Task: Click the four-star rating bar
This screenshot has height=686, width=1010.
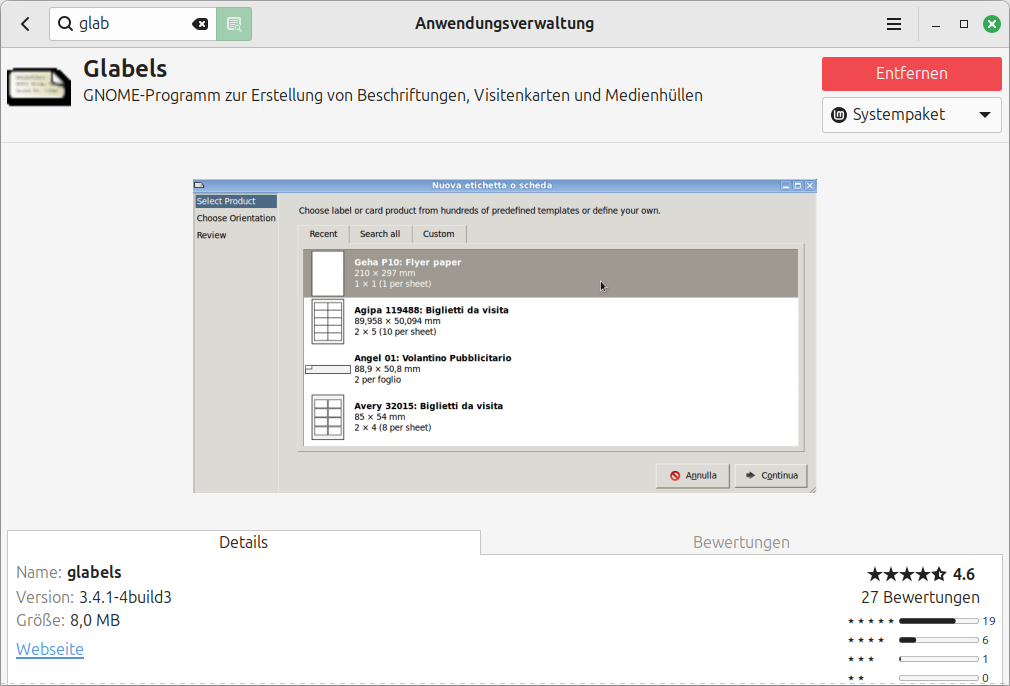Action: point(938,640)
